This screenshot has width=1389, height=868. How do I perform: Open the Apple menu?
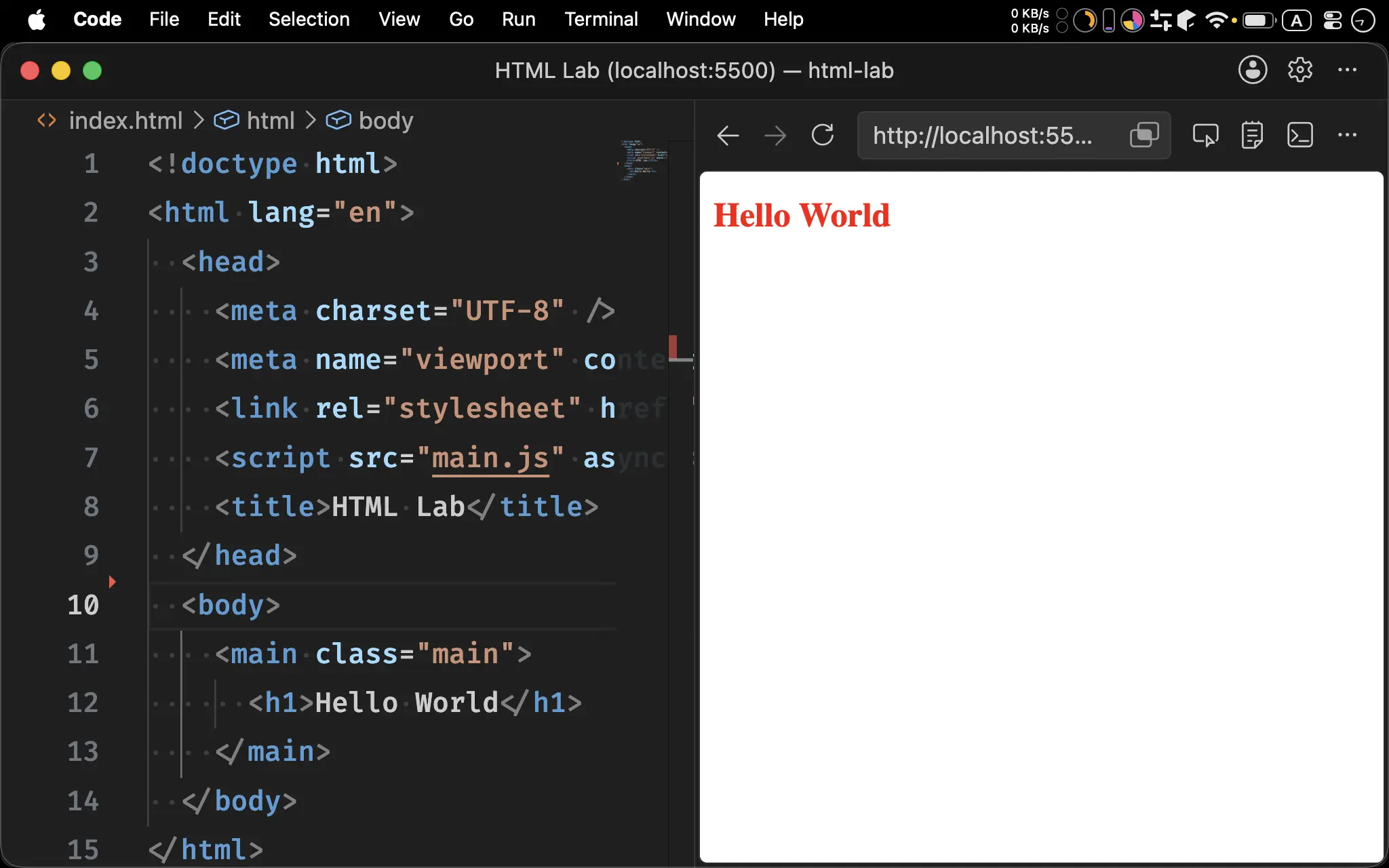click(37, 20)
